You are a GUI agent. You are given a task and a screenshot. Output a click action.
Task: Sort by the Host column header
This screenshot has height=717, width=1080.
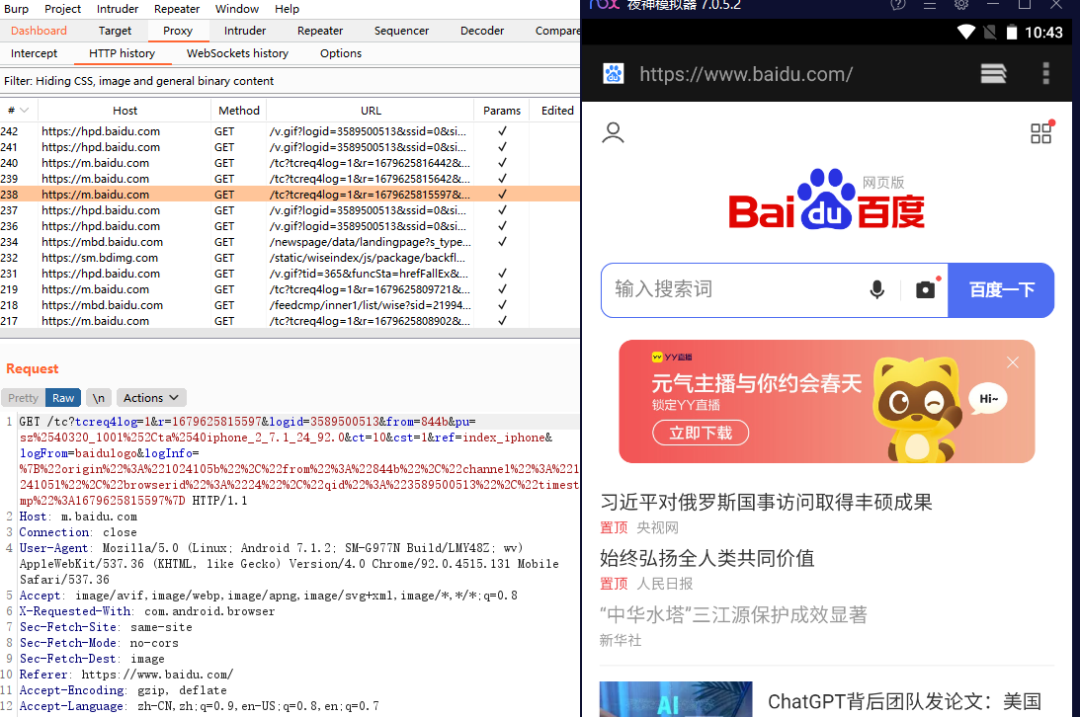125,110
